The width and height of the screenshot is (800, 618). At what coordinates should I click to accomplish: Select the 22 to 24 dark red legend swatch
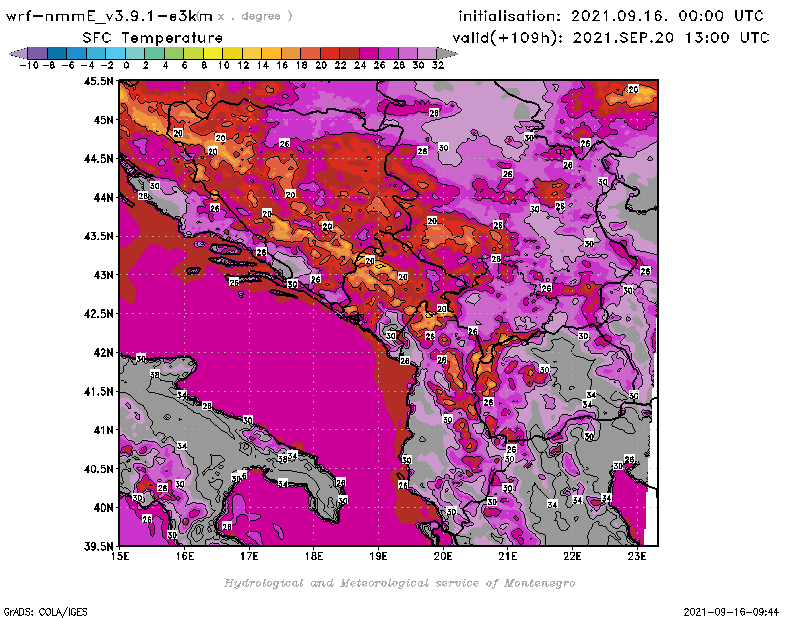(x=349, y=53)
